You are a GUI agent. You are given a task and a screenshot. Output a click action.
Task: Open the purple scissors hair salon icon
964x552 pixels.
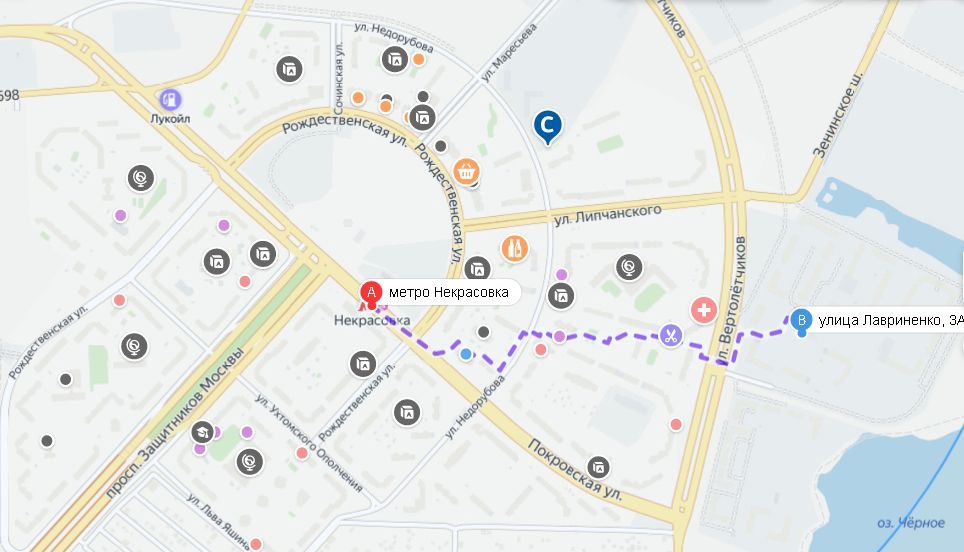(671, 336)
